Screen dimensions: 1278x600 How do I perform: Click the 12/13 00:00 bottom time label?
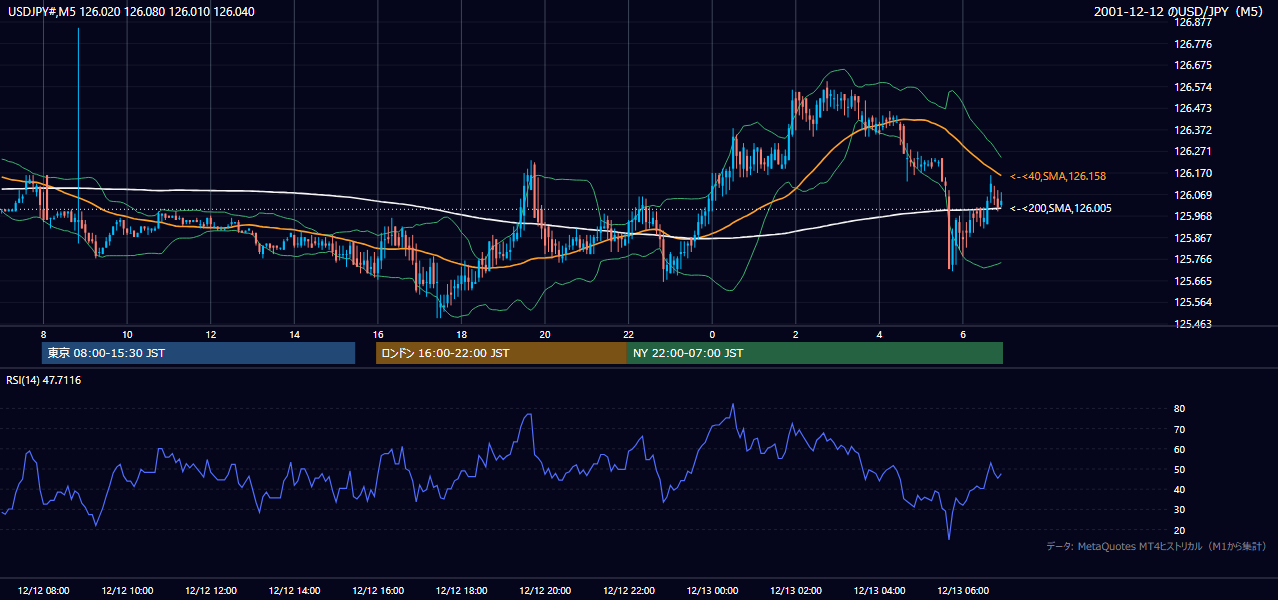click(712, 591)
